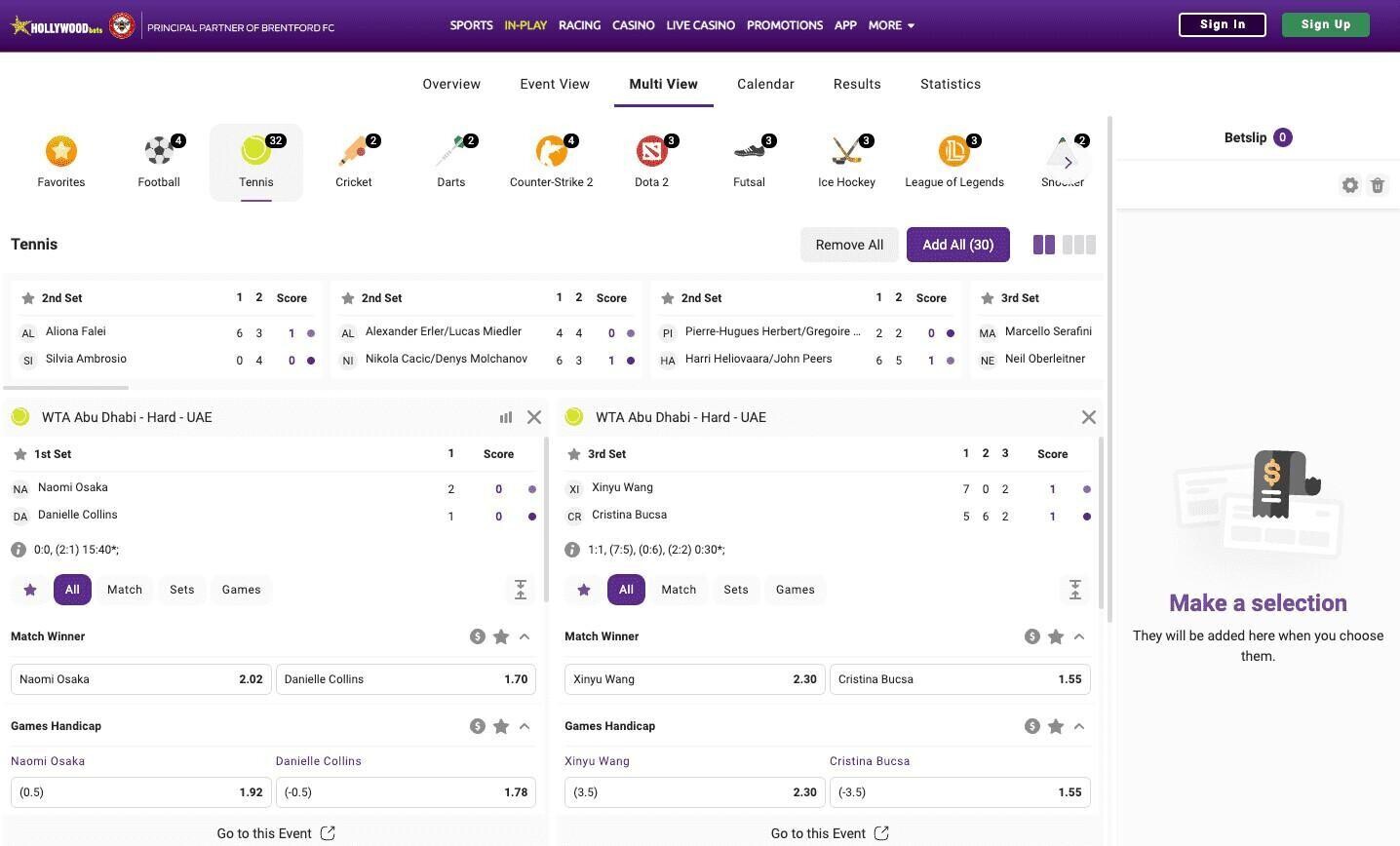Collapse all markets in Wang panel
The image size is (1400, 846).
(x=1074, y=590)
